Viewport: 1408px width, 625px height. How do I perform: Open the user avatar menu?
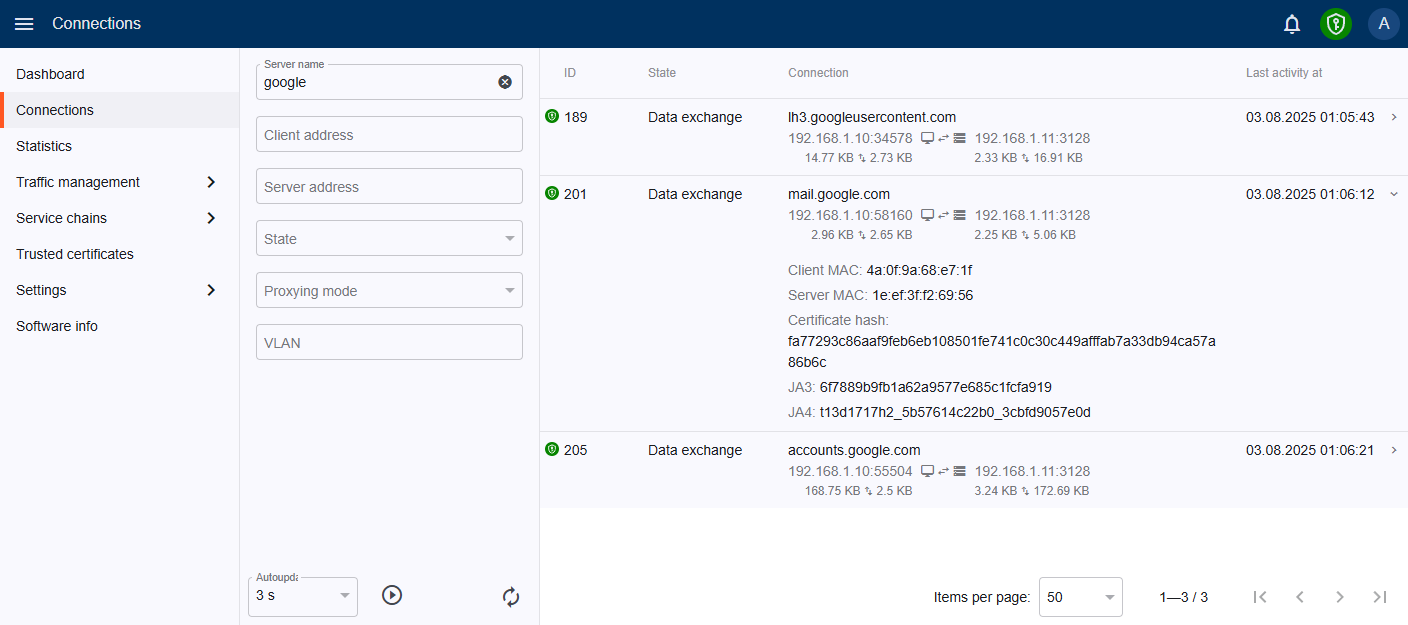(x=1383, y=24)
